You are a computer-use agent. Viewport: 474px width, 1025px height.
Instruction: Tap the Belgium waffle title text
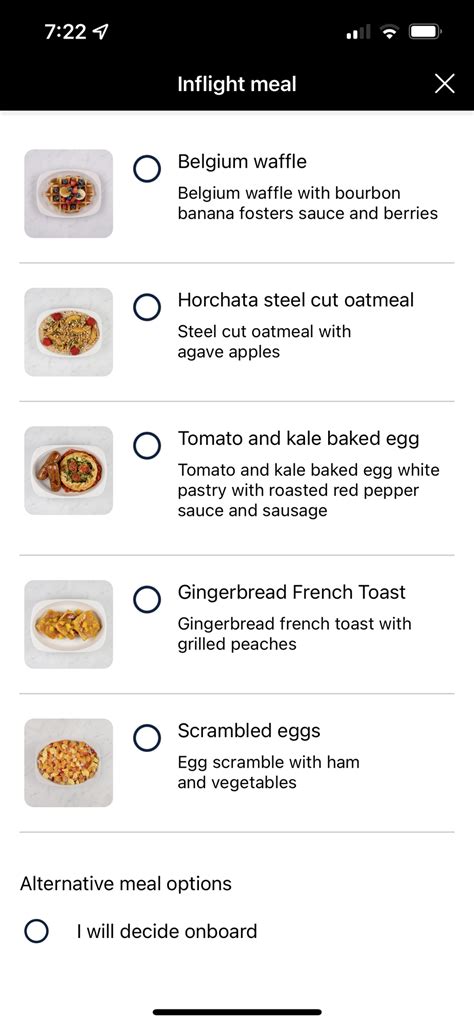click(x=242, y=161)
